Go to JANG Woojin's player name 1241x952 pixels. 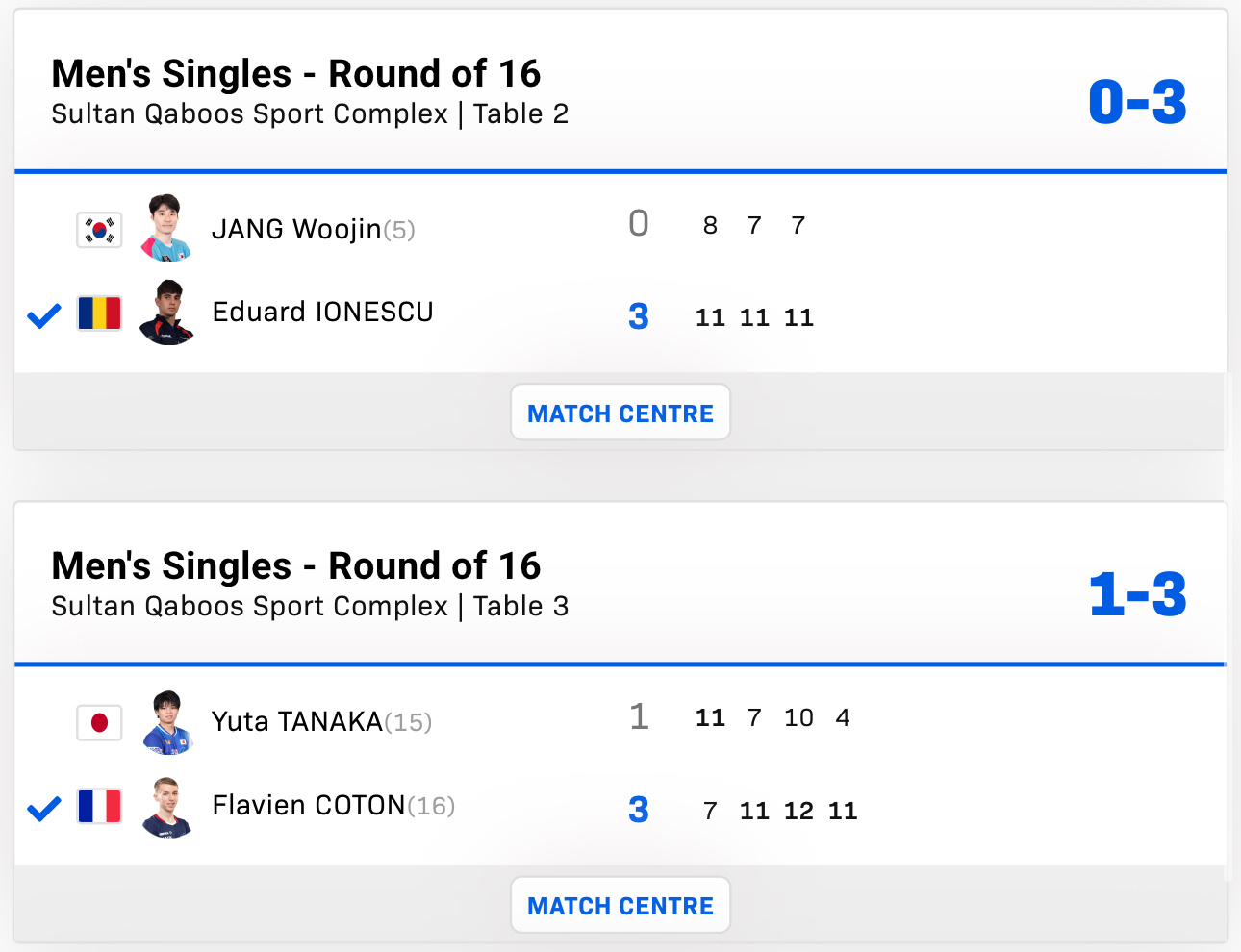point(296,229)
